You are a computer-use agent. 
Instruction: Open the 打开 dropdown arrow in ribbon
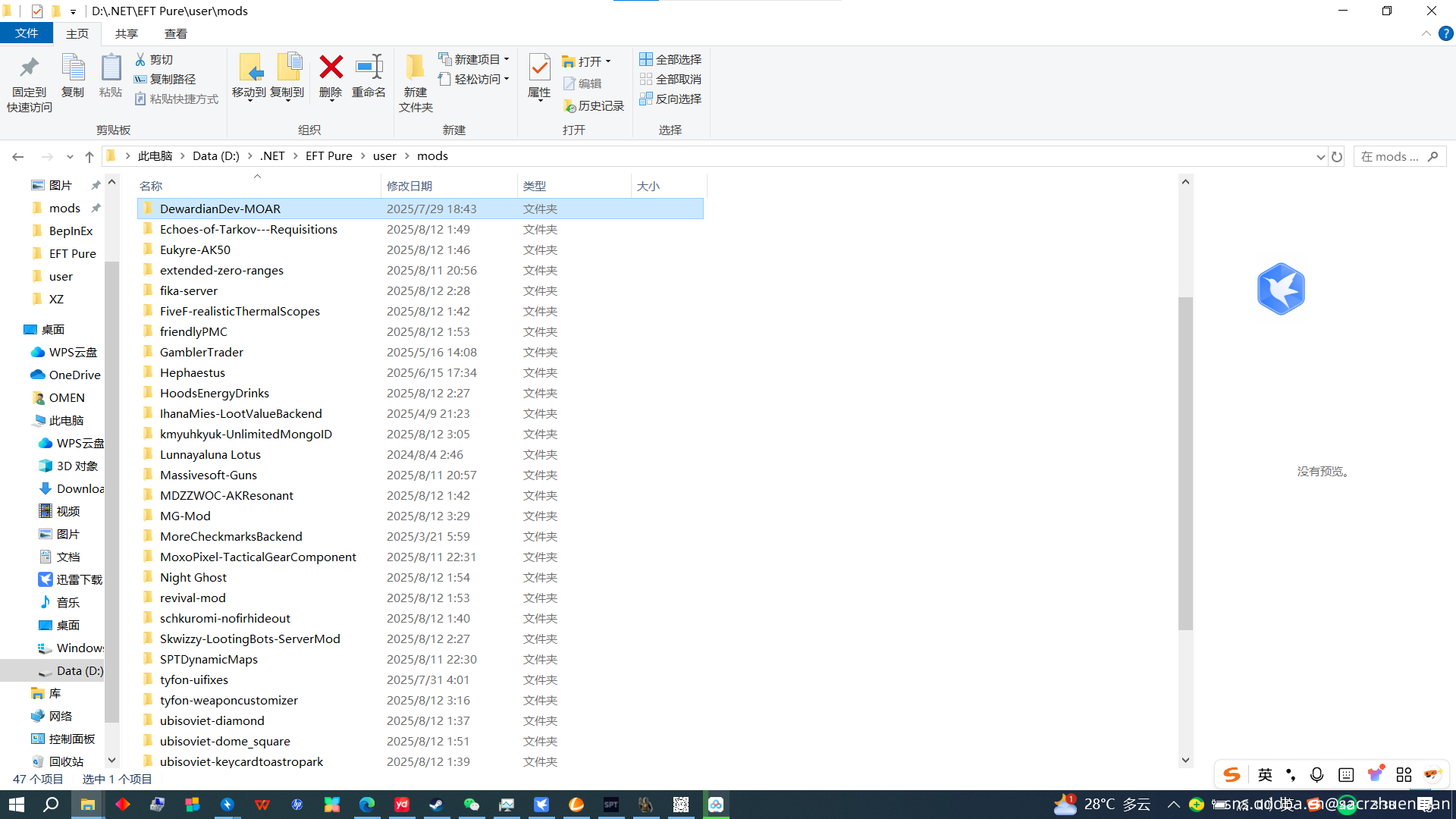click(x=608, y=61)
